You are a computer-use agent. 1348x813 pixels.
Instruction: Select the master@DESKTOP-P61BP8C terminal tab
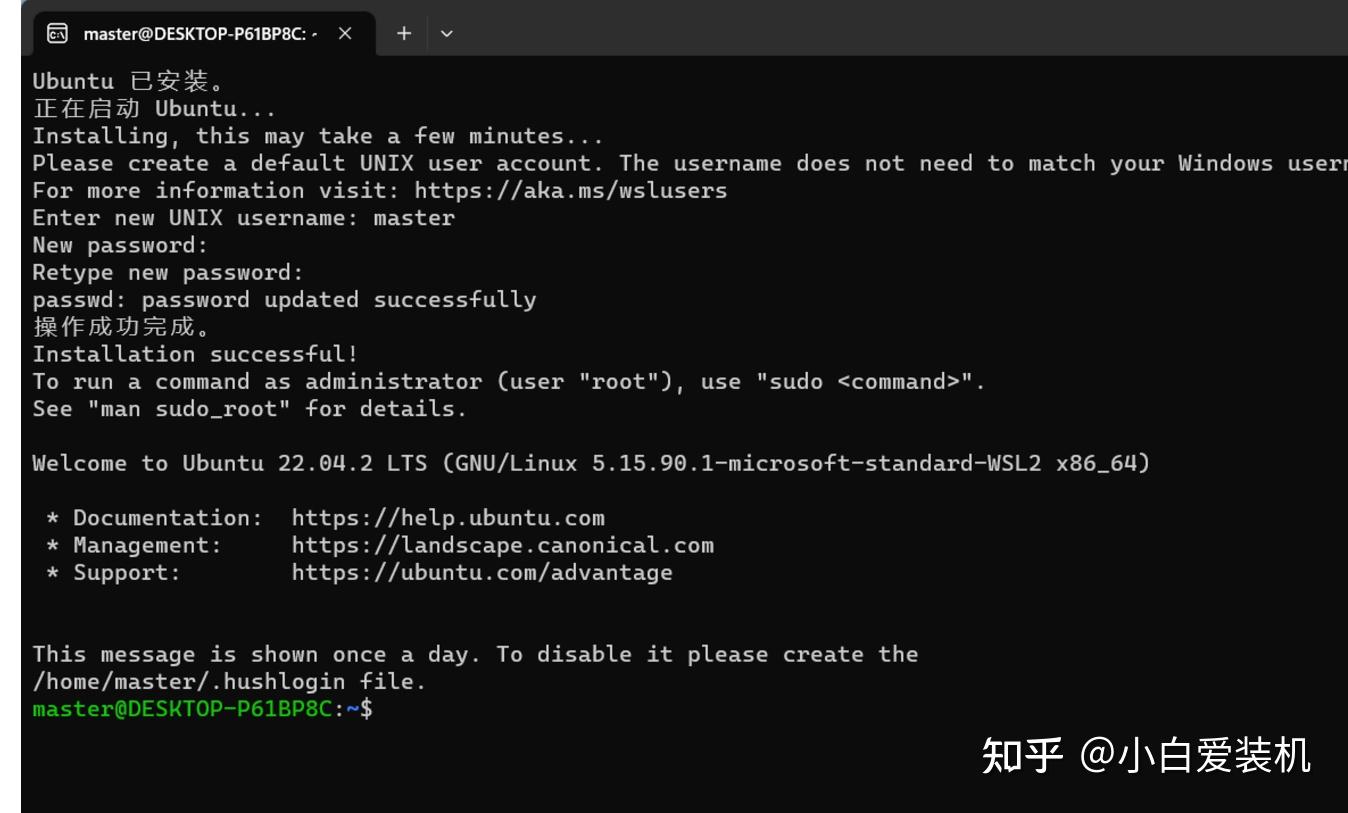tap(200, 32)
